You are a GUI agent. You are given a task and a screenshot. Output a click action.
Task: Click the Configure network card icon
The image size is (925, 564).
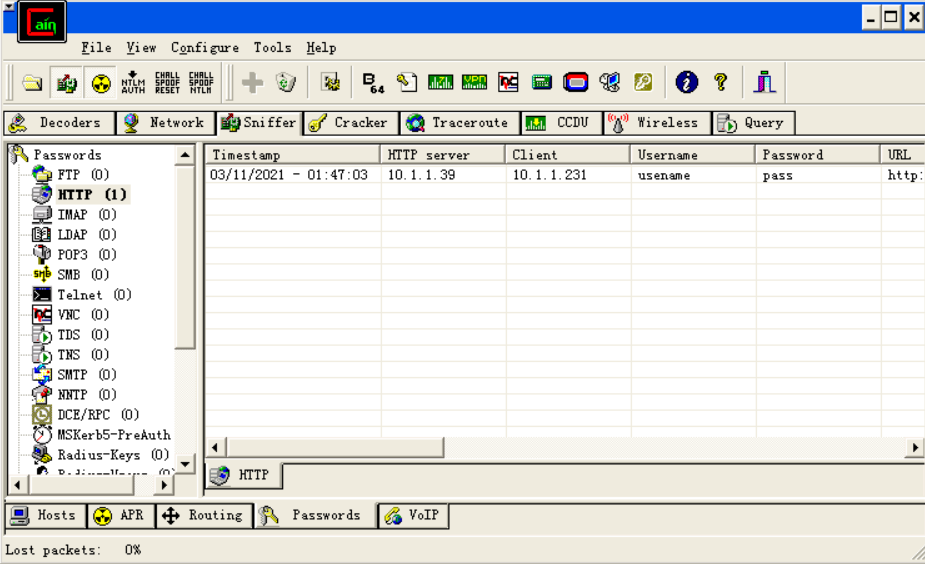[331, 82]
